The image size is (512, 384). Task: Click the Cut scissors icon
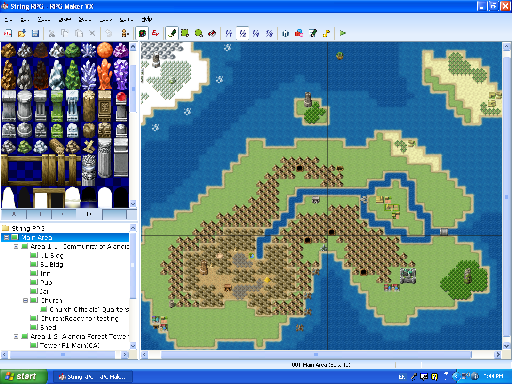coord(52,33)
